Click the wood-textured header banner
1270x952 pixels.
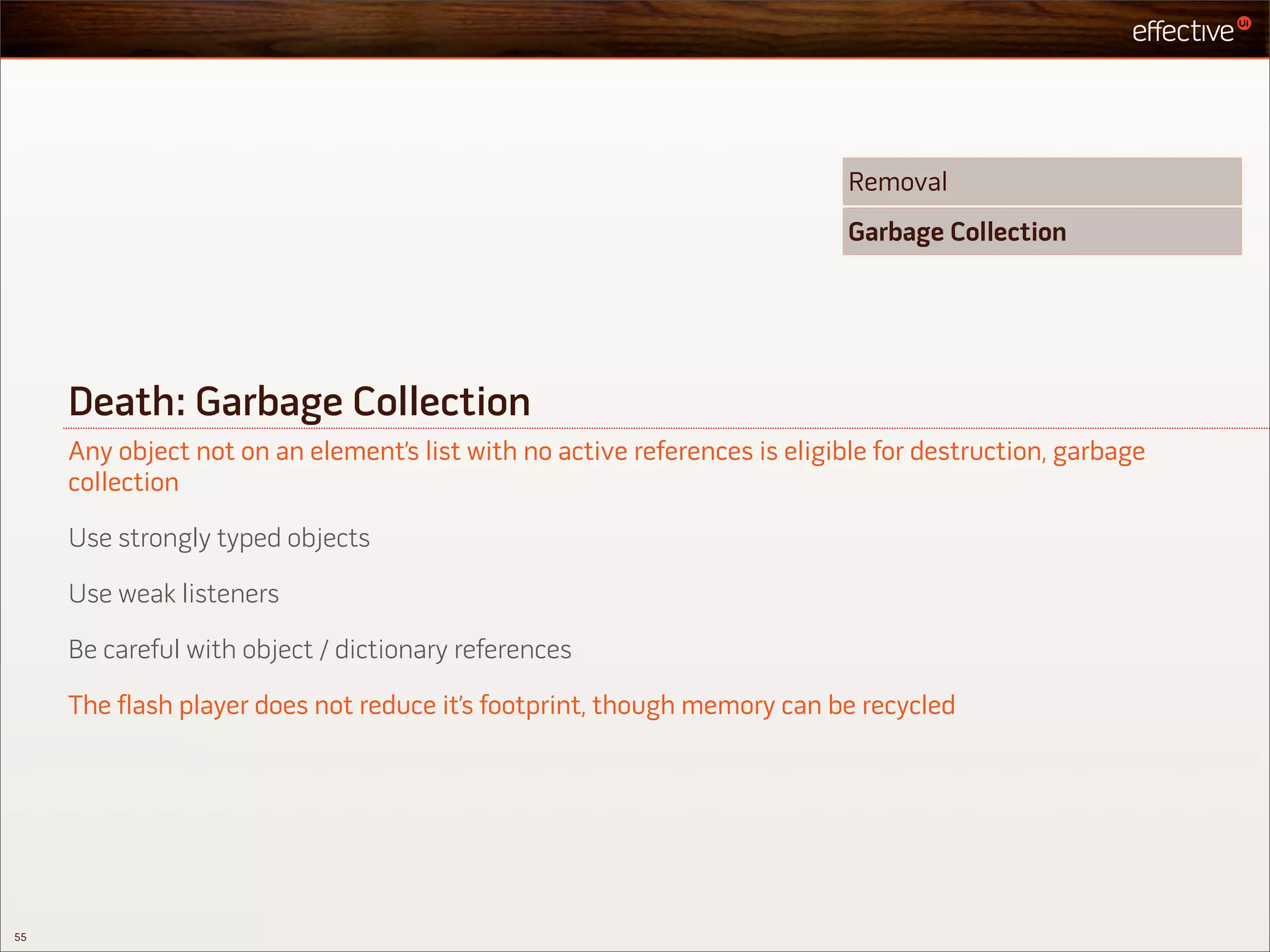click(558, 29)
